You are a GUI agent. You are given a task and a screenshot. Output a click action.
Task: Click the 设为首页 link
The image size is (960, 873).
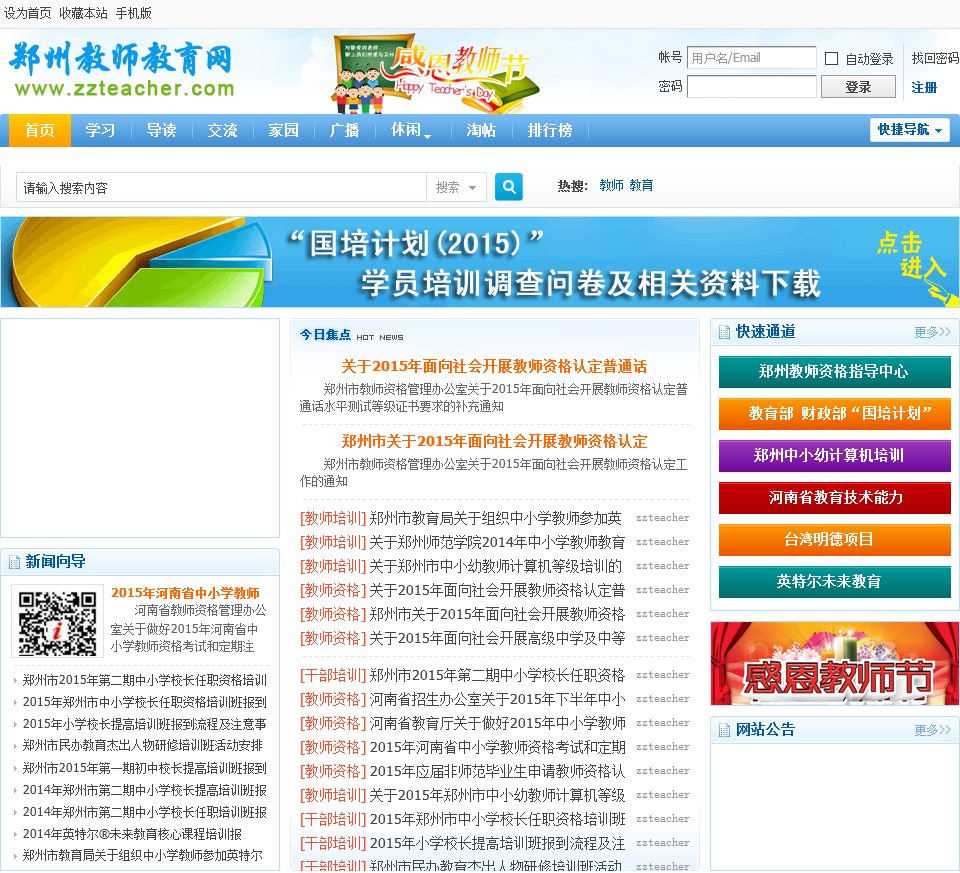pos(28,13)
